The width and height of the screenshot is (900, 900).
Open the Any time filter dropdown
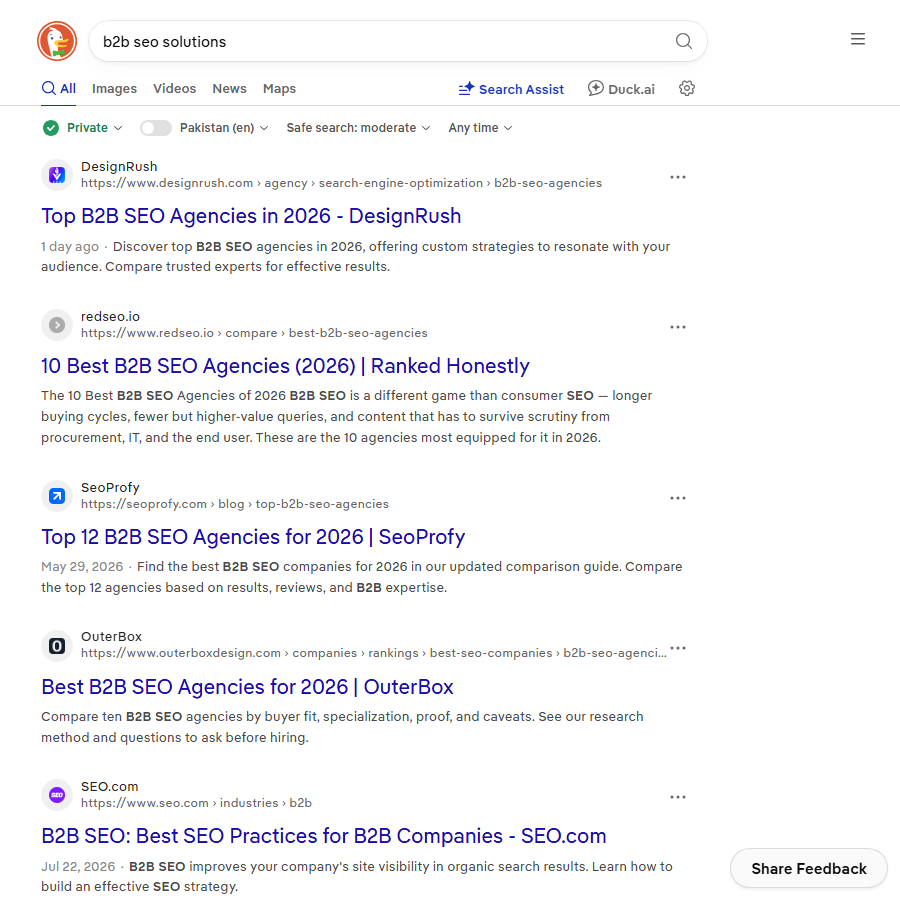click(x=480, y=127)
